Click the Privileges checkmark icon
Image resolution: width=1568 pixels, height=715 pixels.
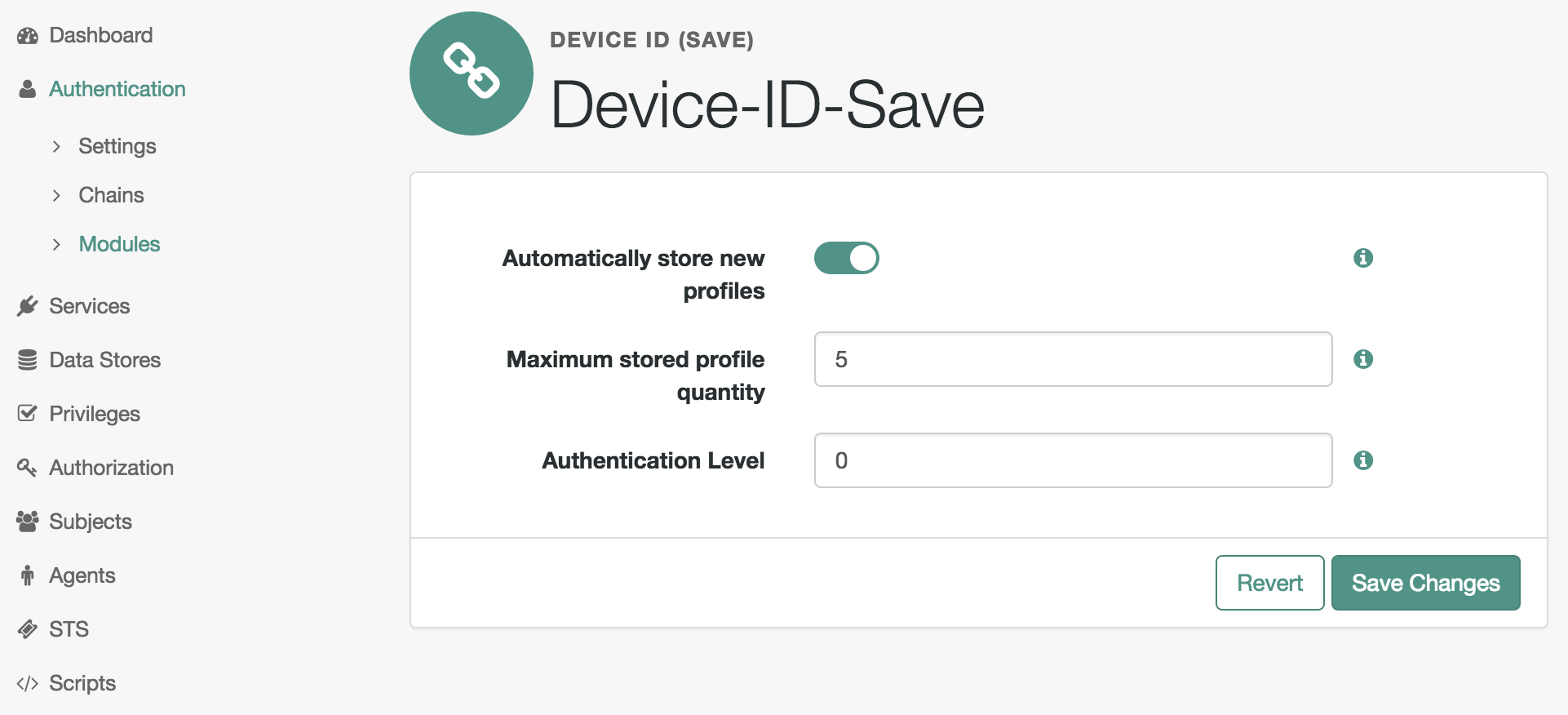pos(28,413)
